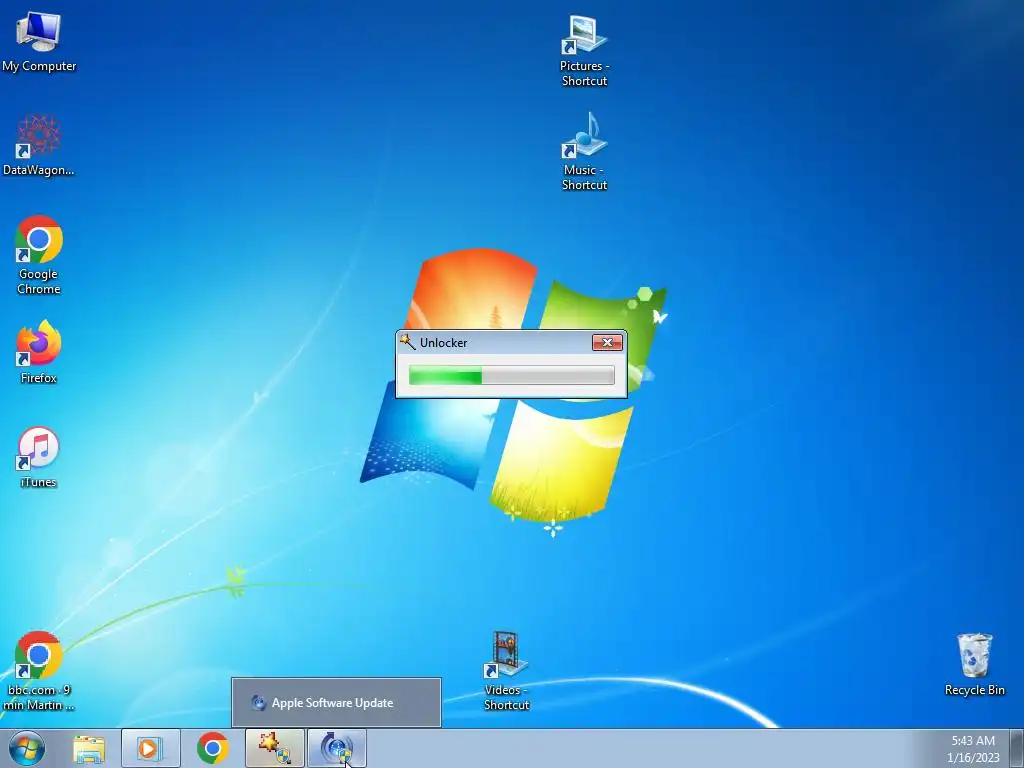Launch Chrome from the taskbar
Image resolution: width=1024 pixels, height=768 pixels.
point(213,748)
